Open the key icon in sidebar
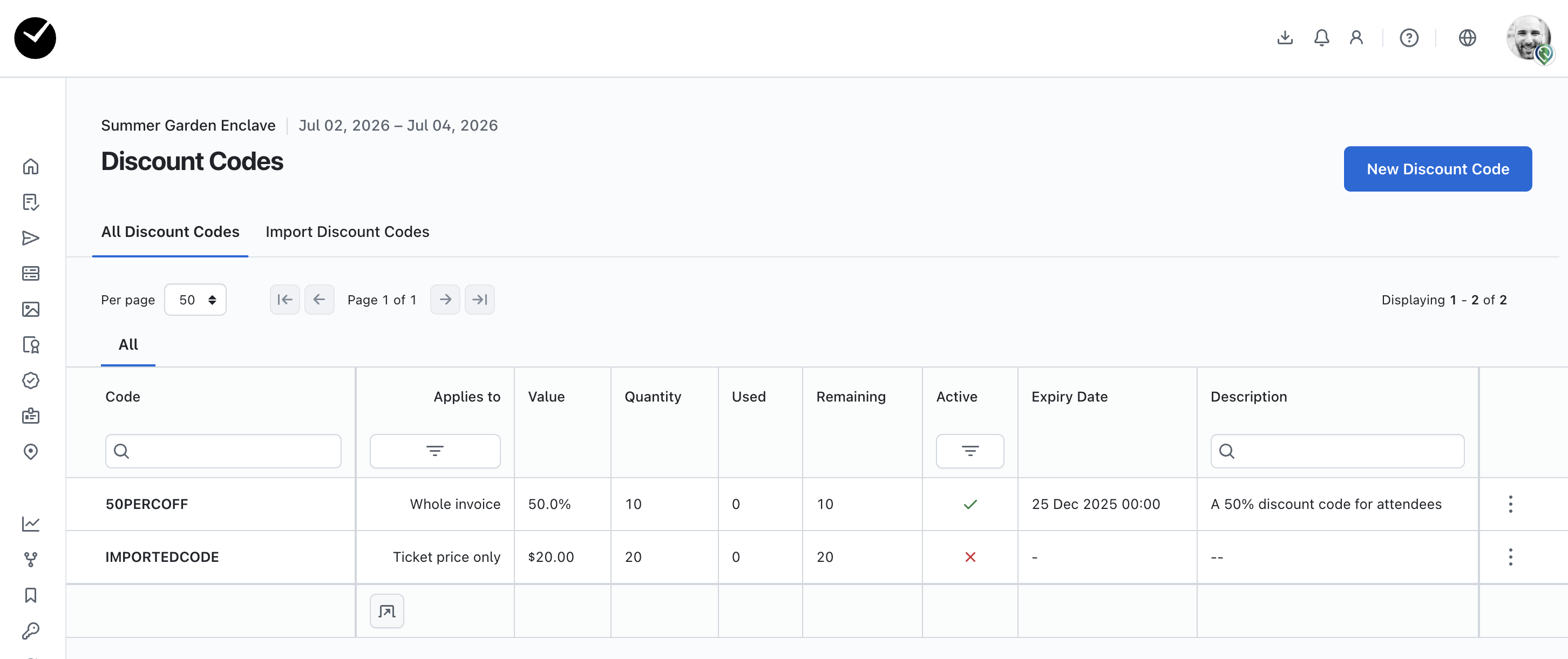This screenshot has width=1568, height=659. coord(30,630)
